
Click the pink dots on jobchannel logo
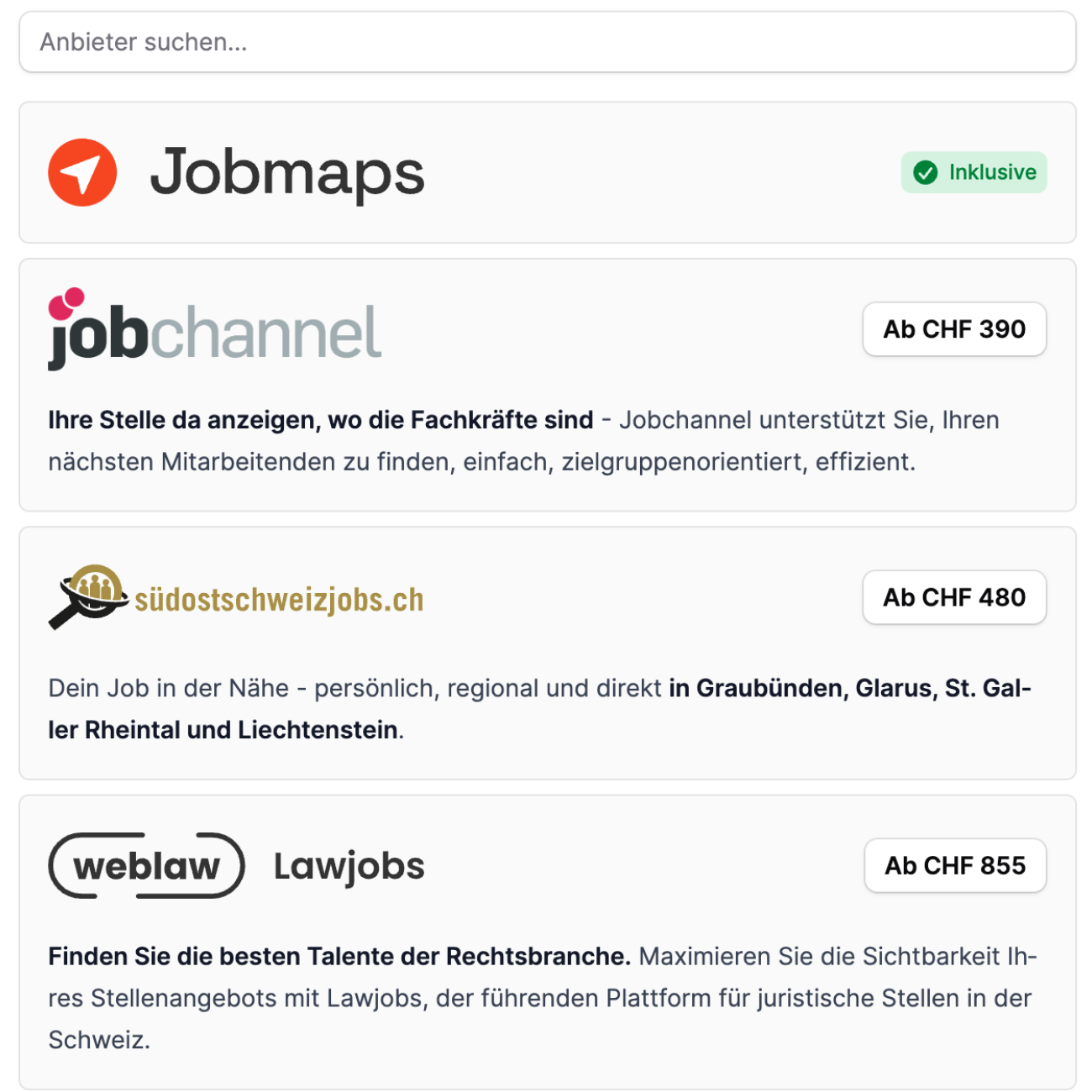[x=66, y=302]
